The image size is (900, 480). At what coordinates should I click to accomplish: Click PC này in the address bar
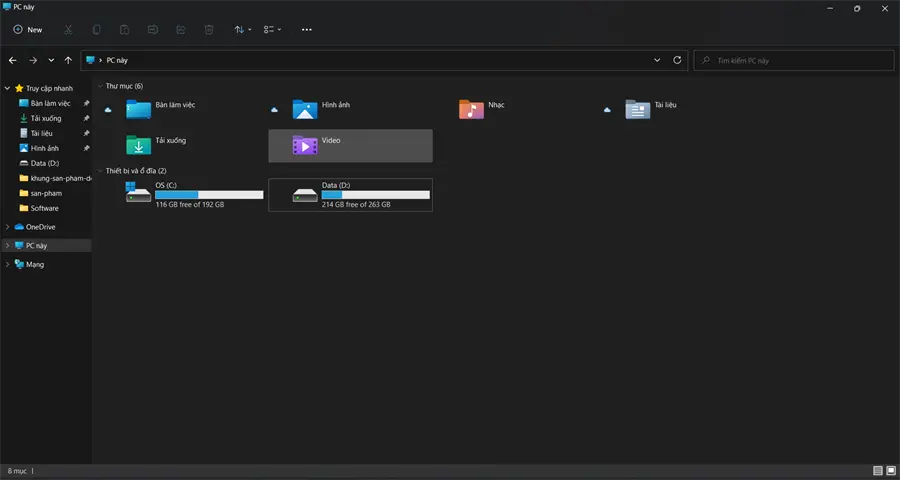point(117,60)
